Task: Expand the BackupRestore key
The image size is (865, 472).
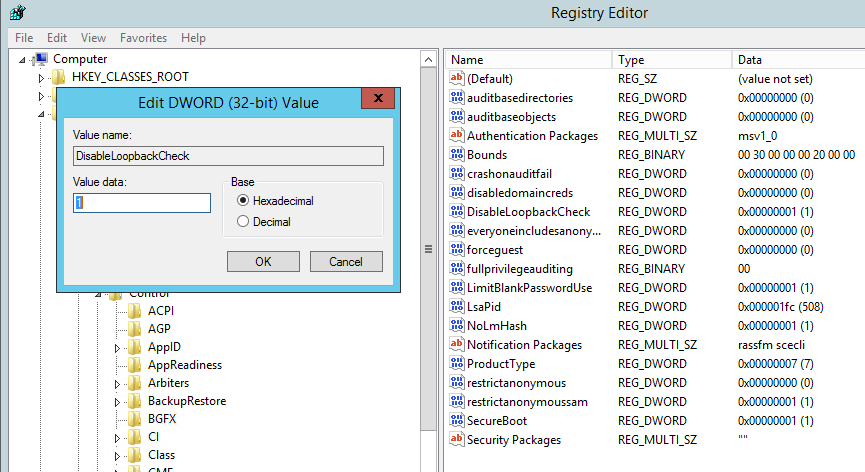Action: click(x=117, y=402)
